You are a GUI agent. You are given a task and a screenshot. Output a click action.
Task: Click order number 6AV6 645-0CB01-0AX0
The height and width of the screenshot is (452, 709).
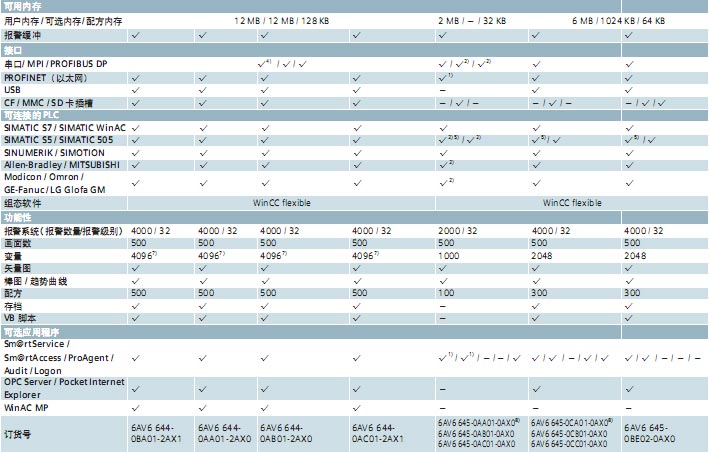tap(569, 433)
